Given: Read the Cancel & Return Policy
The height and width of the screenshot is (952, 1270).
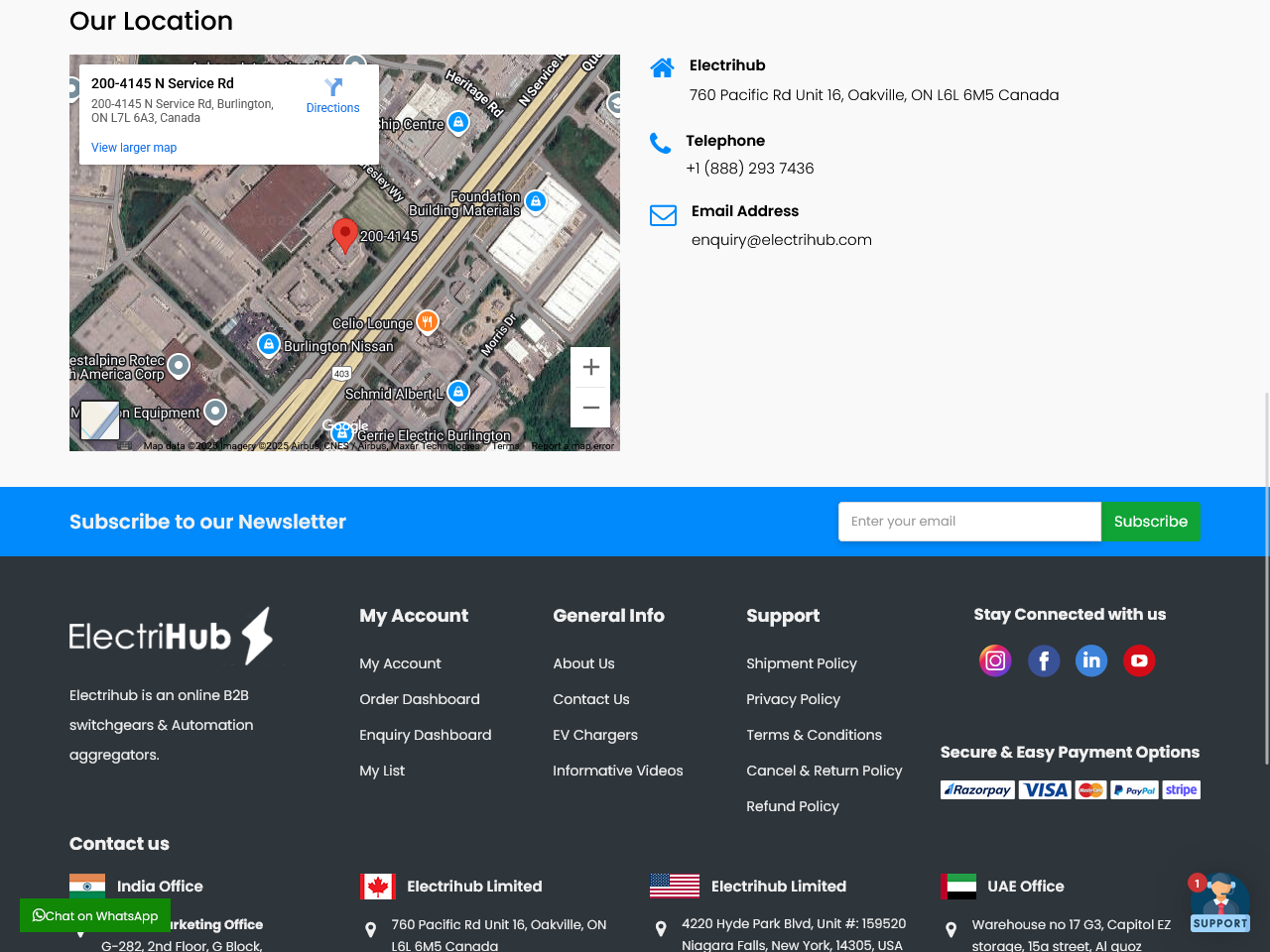Looking at the screenshot, I should 825,771.
